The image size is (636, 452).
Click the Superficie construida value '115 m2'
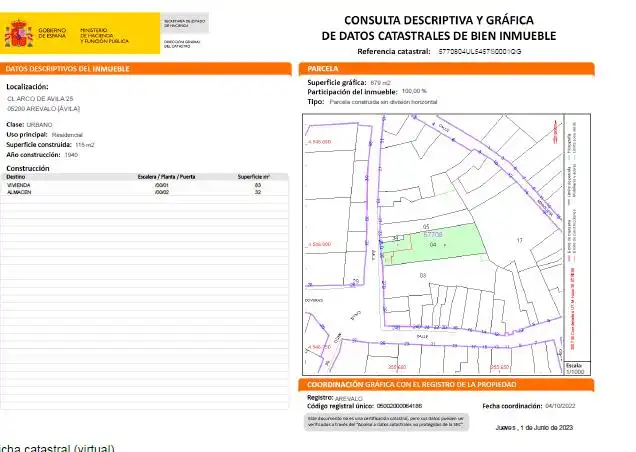(x=85, y=145)
